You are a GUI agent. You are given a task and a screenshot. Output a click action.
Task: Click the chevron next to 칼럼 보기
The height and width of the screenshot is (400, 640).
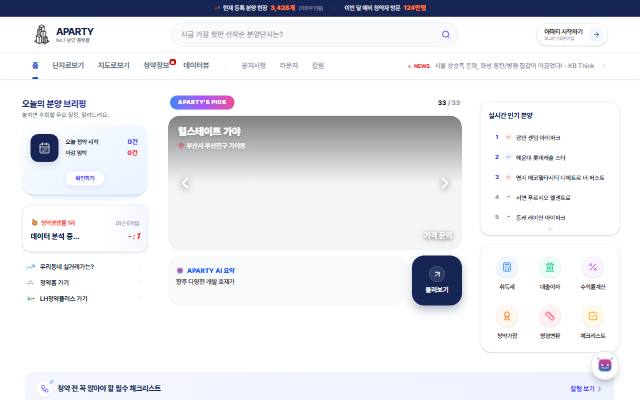click(599, 389)
